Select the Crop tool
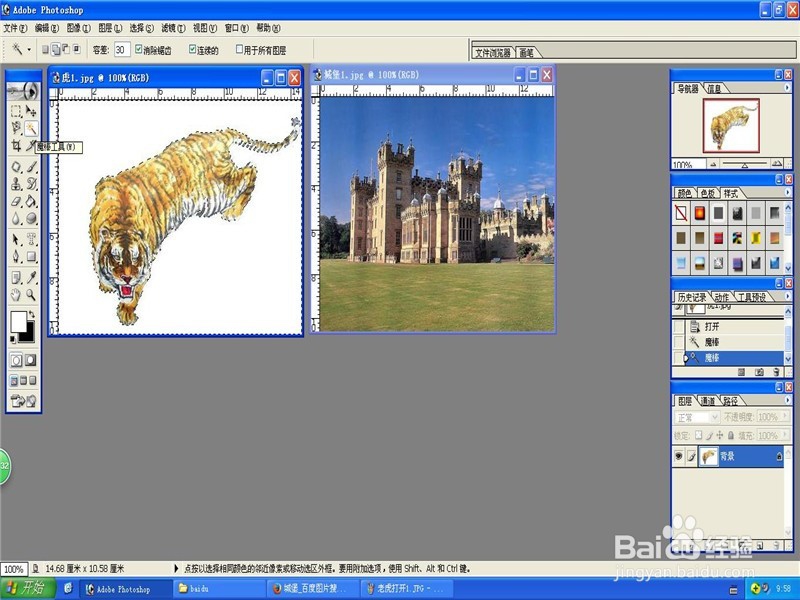The image size is (800, 600). (16, 145)
